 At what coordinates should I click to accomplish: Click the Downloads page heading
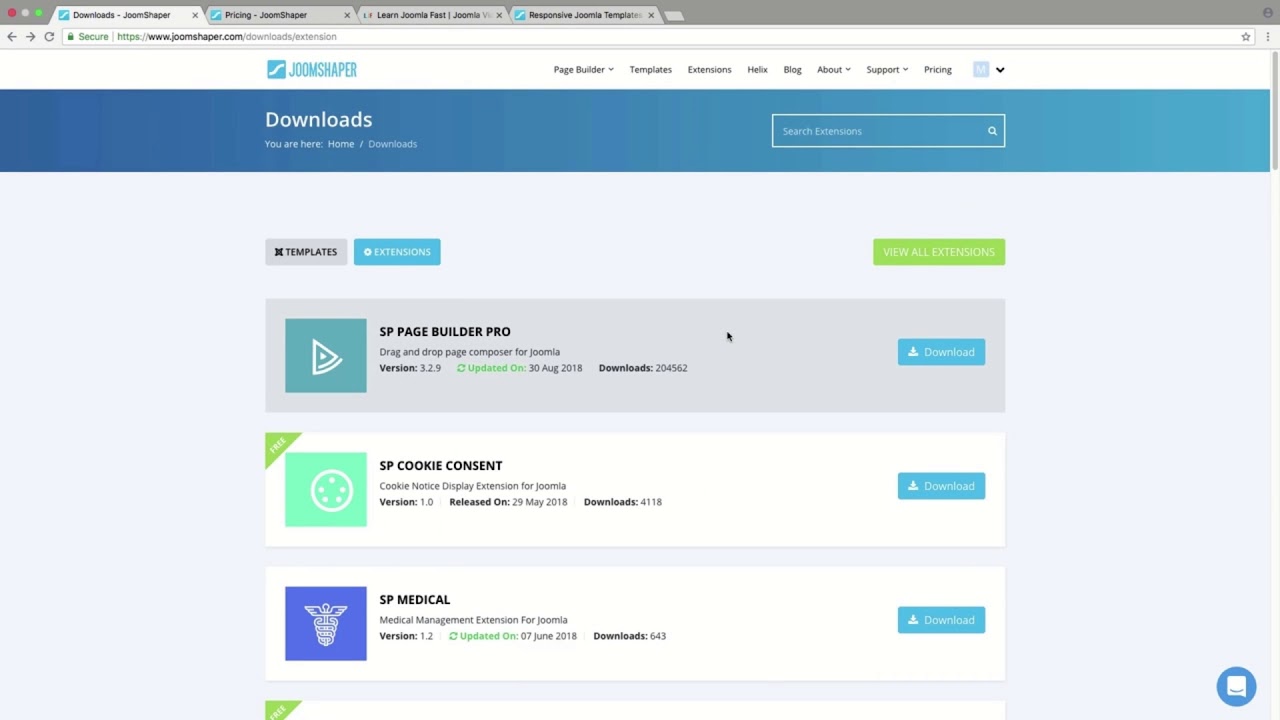pos(319,119)
